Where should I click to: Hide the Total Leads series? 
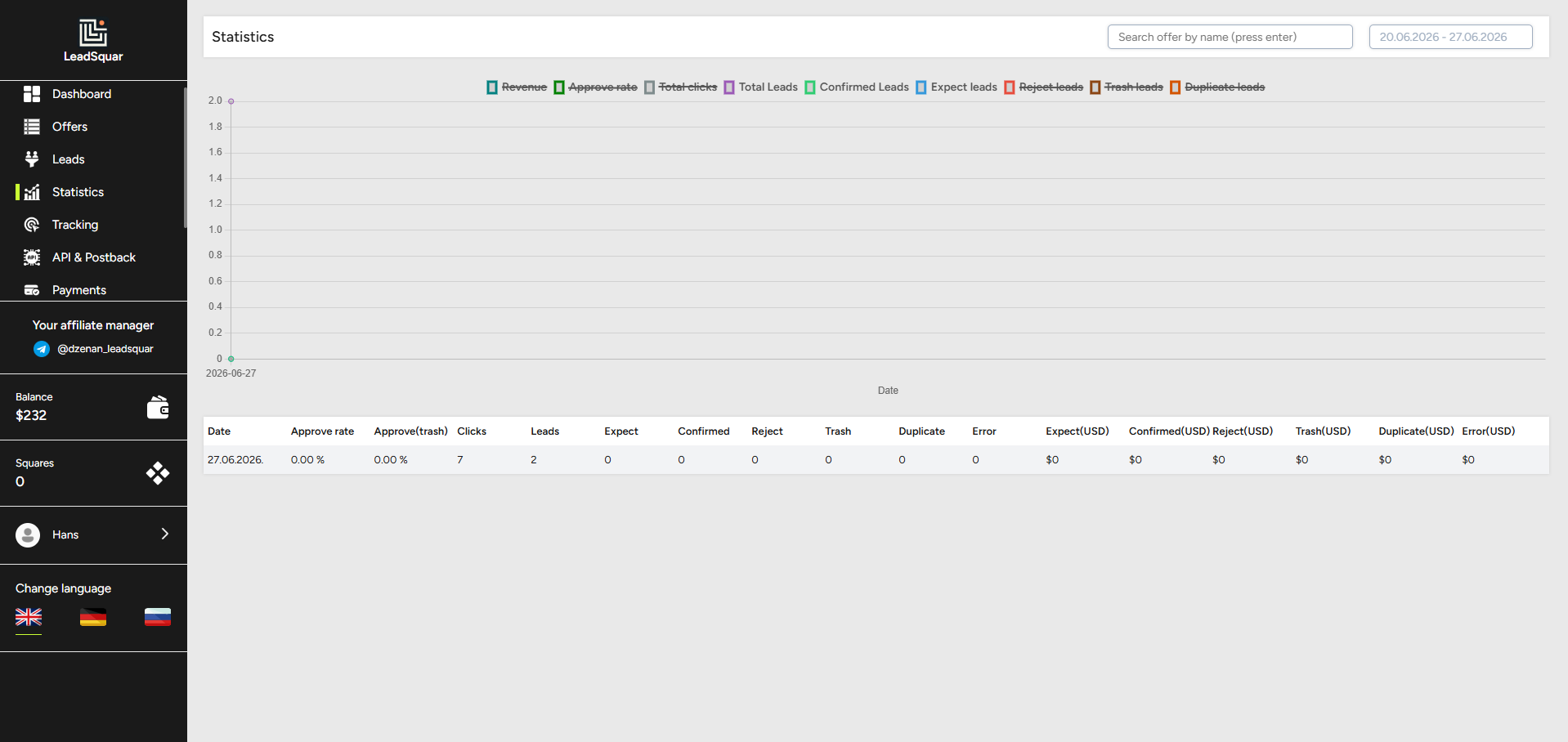pos(761,87)
